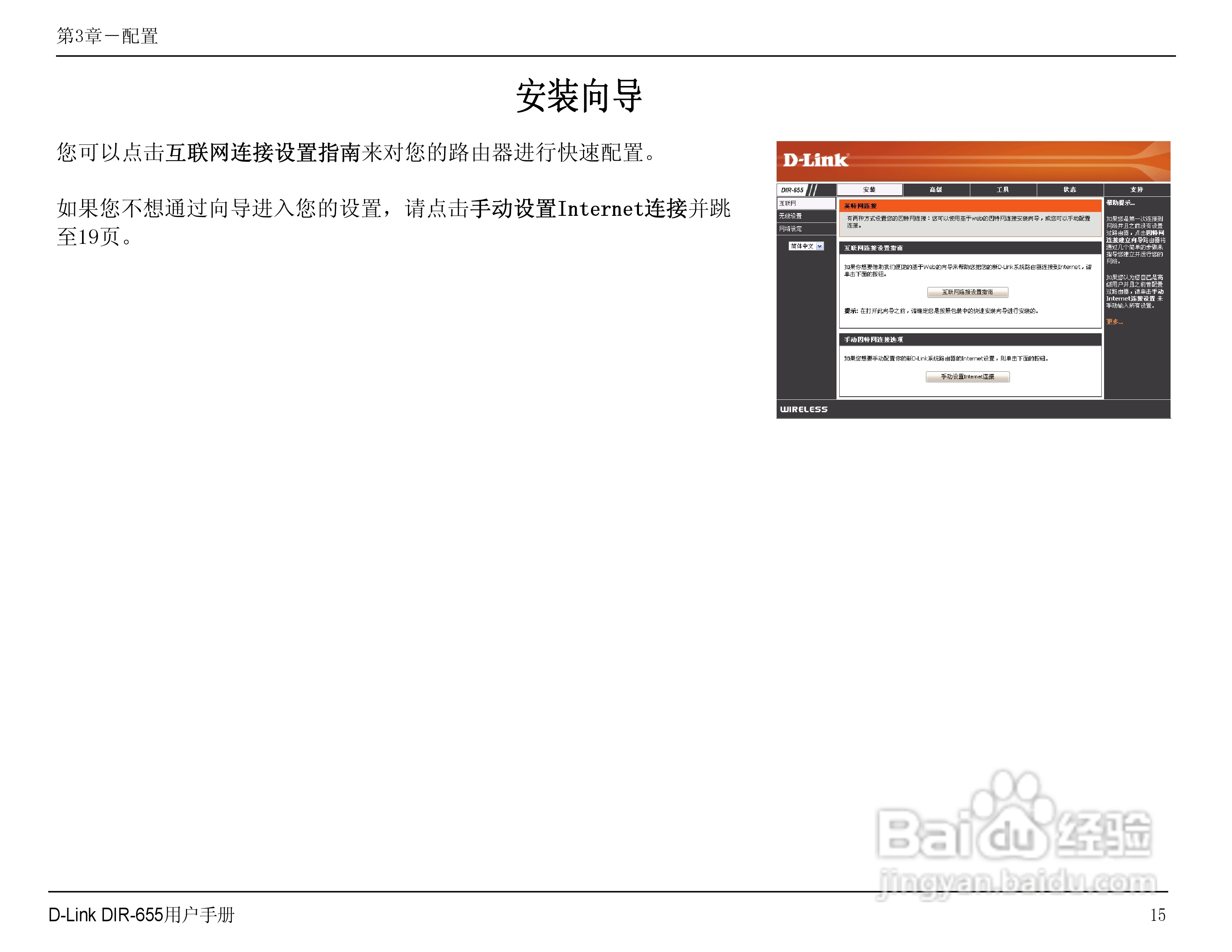Click the D-Link logo in banner
The width and height of the screenshot is (1232, 952).
pos(815,160)
